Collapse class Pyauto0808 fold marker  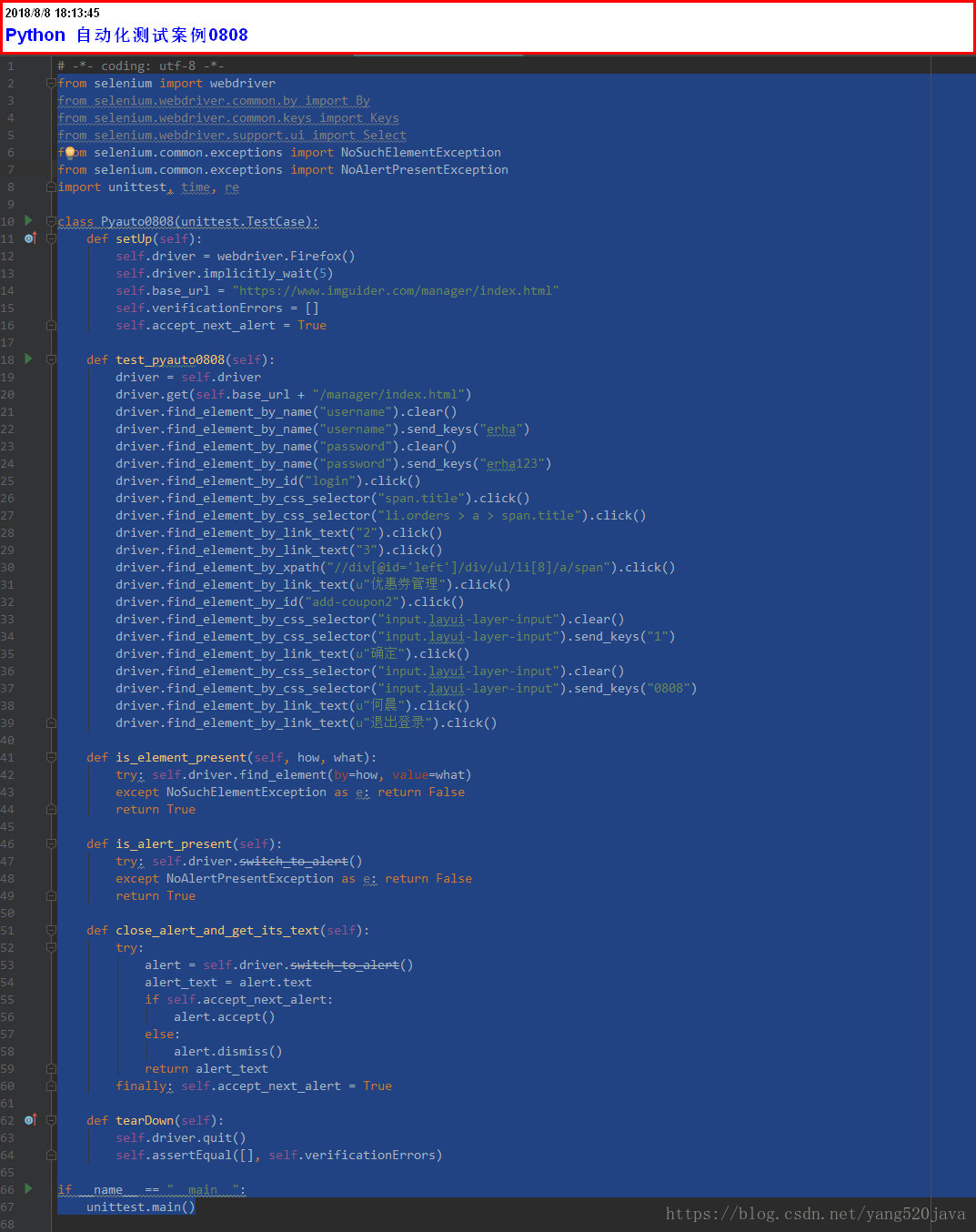tap(51, 221)
